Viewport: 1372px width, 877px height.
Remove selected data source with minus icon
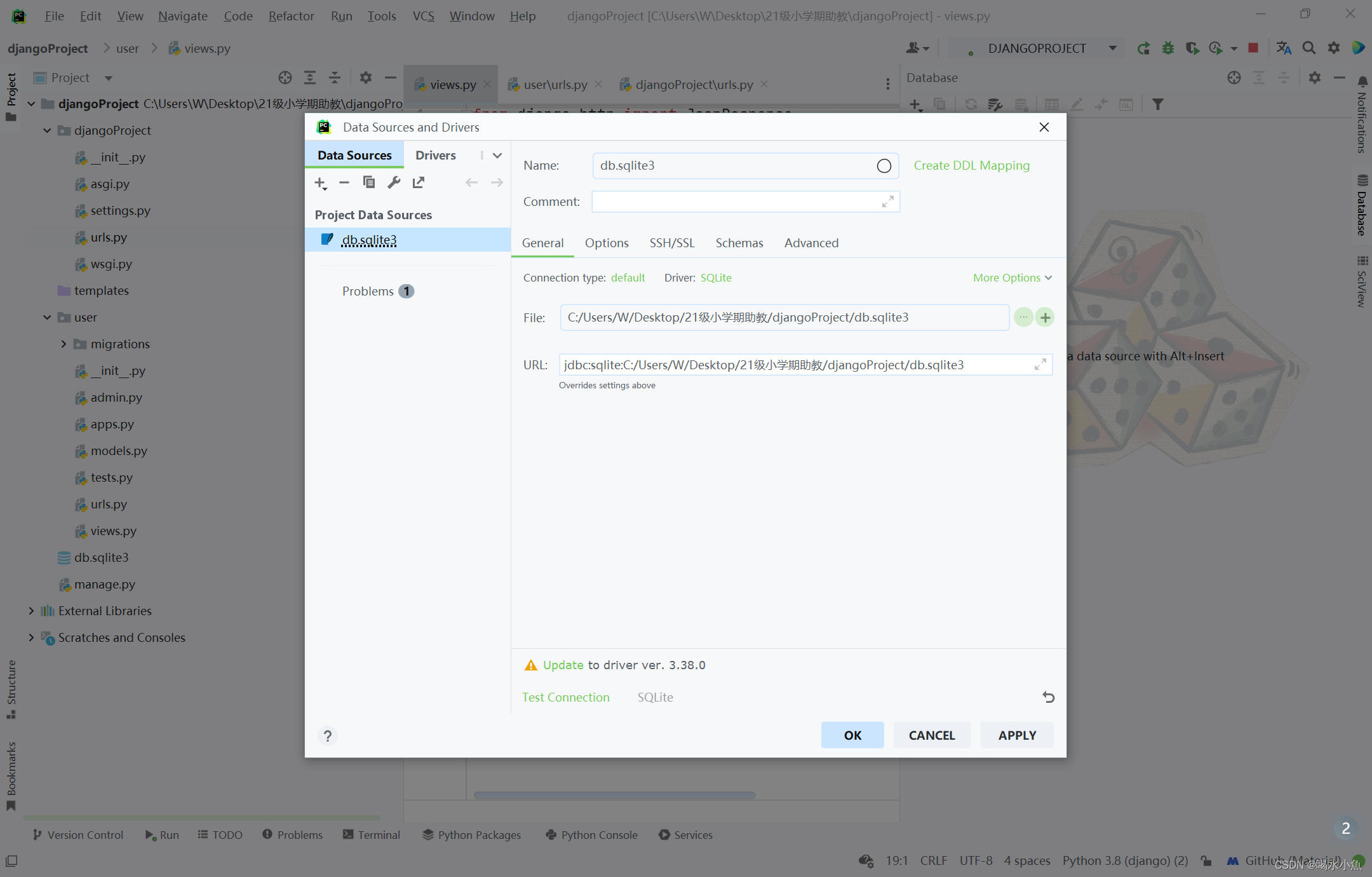click(x=344, y=183)
